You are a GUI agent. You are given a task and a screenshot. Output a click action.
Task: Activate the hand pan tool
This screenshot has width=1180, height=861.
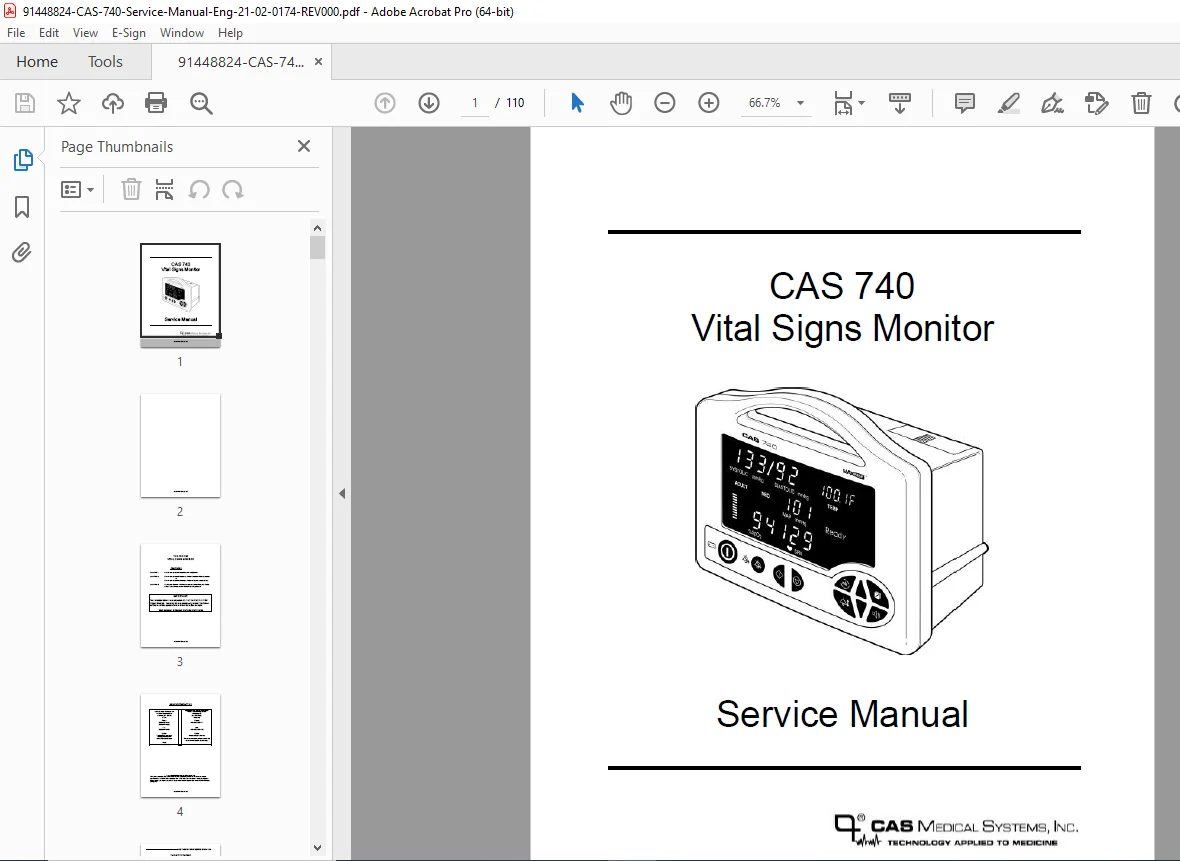(x=621, y=103)
